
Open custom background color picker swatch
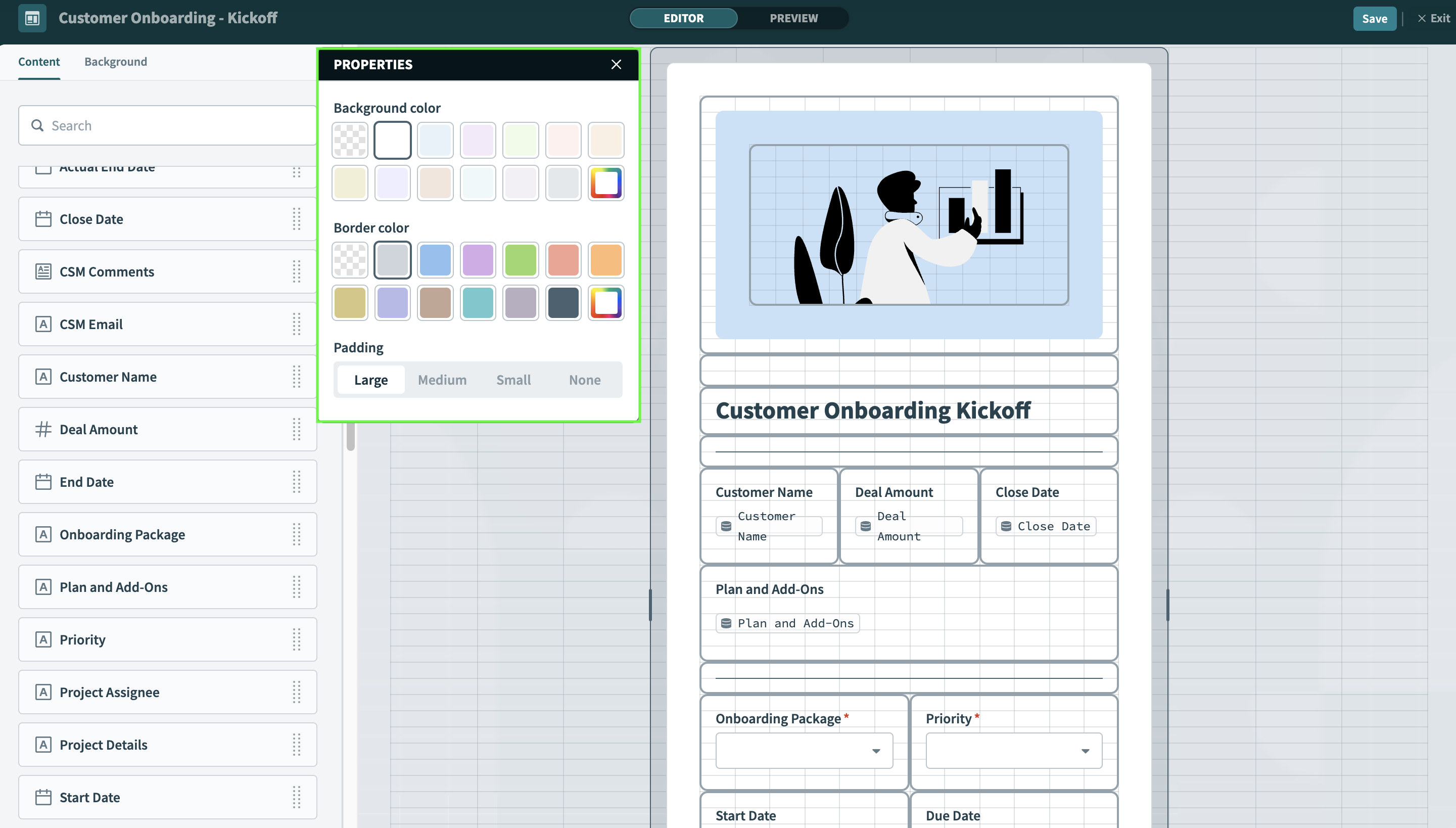pyautogui.click(x=605, y=183)
